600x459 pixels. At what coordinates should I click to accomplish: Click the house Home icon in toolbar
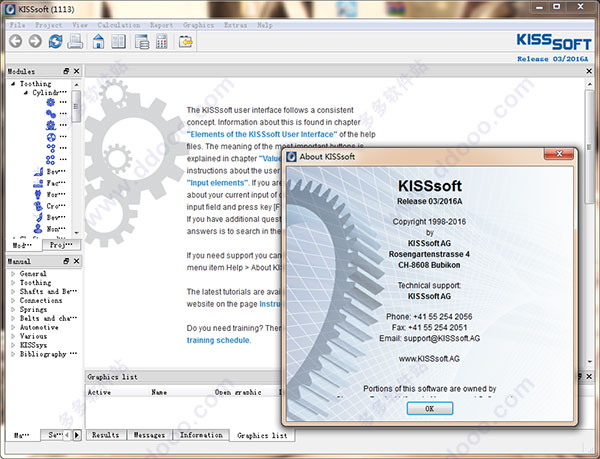click(98, 41)
